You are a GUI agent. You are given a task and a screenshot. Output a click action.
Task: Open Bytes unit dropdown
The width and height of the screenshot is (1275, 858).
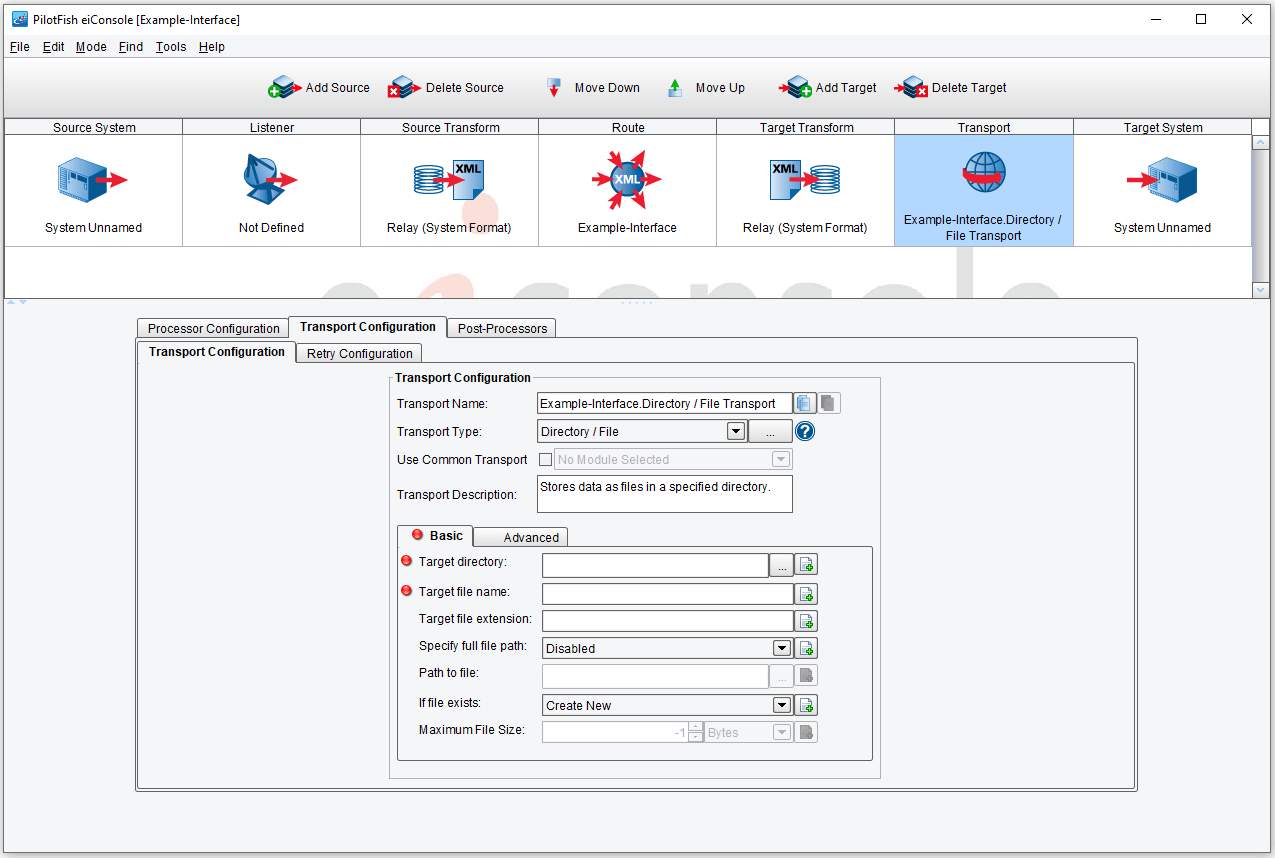tap(782, 732)
